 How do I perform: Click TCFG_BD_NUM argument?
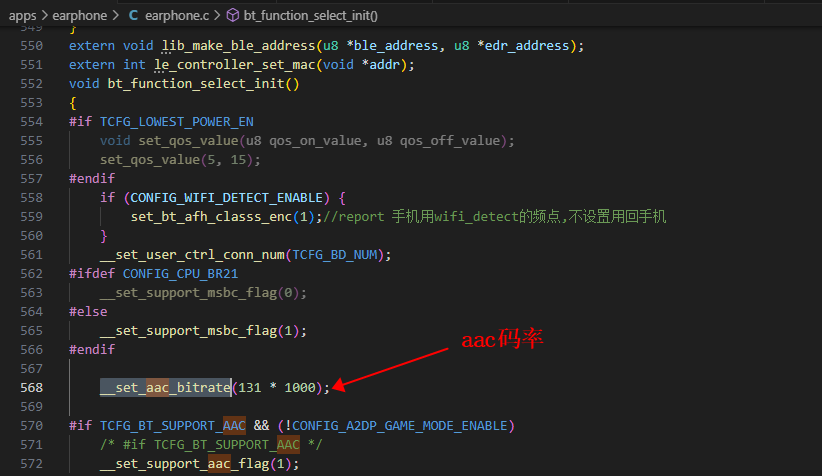pyautogui.click(x=334, y=255)
